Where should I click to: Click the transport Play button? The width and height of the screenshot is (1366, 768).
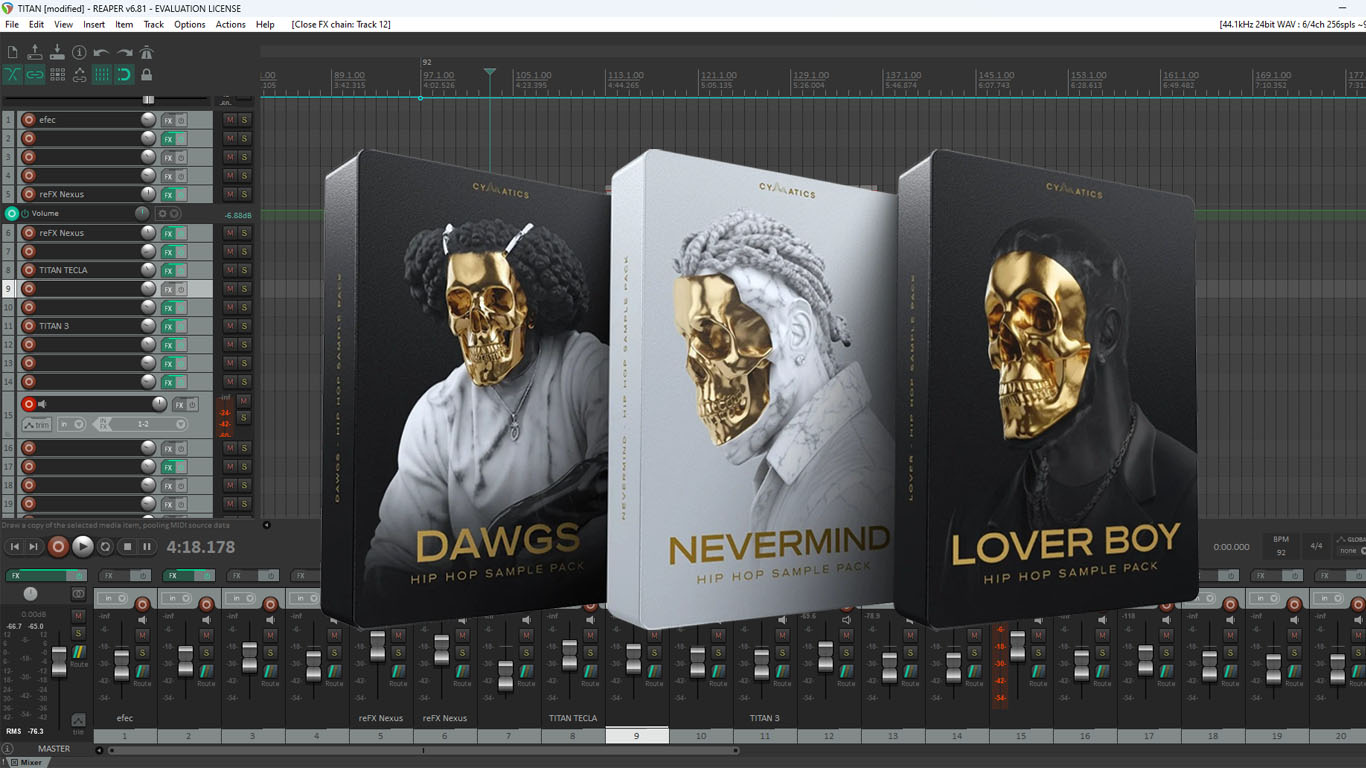coord(83,546)
